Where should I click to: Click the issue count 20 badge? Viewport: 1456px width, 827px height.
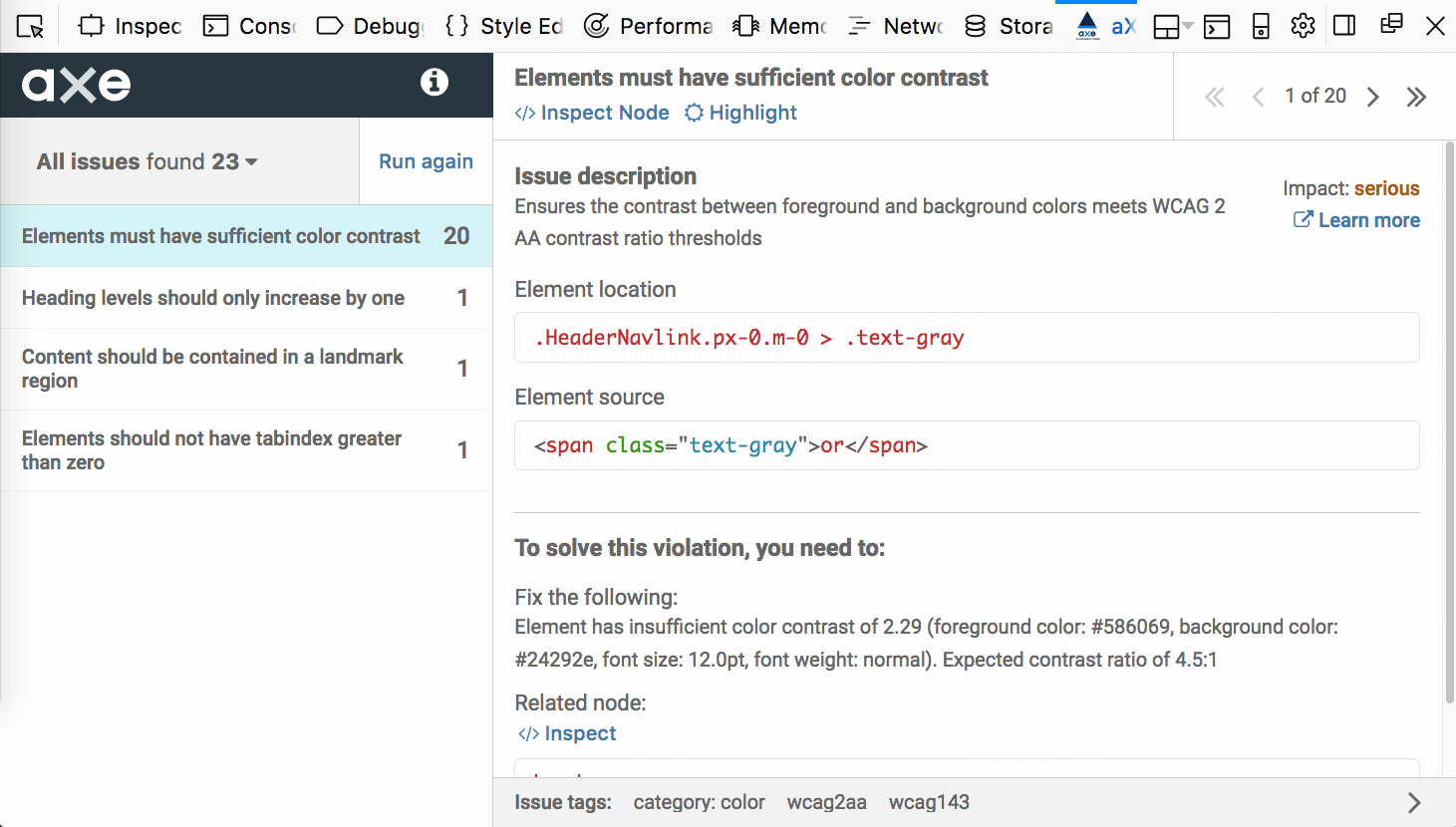[x=456, y=236]
